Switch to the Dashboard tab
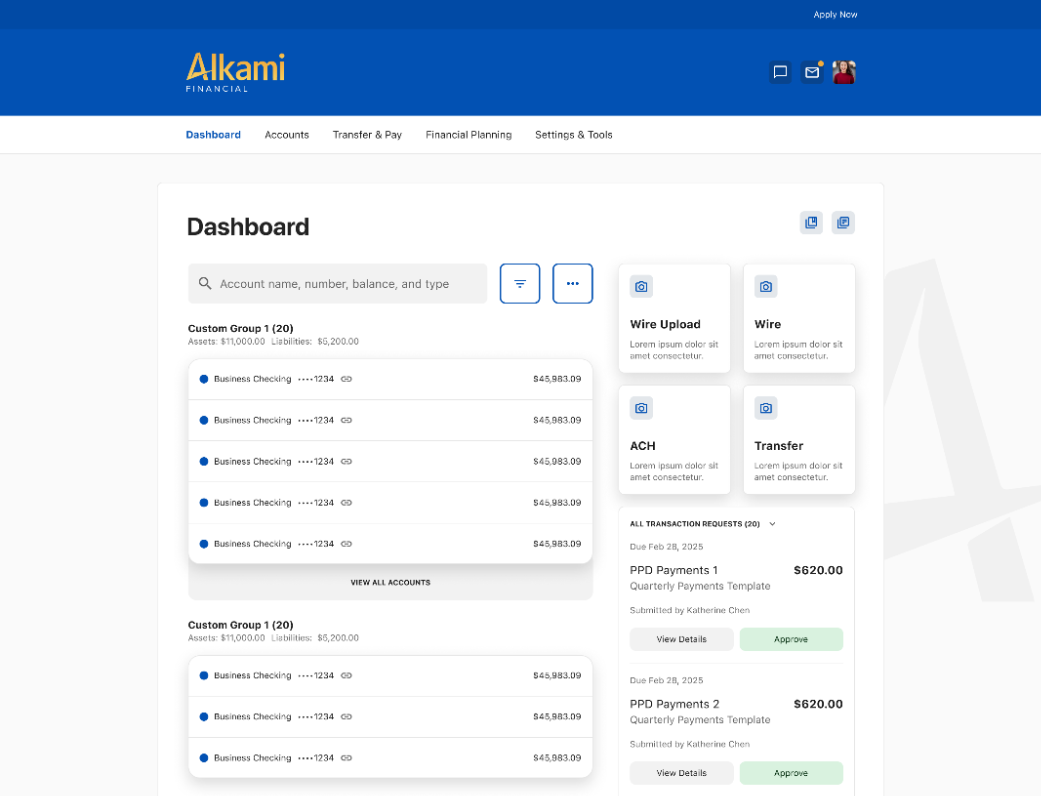Screen dimensions: 1042x796 coord(213,135)
